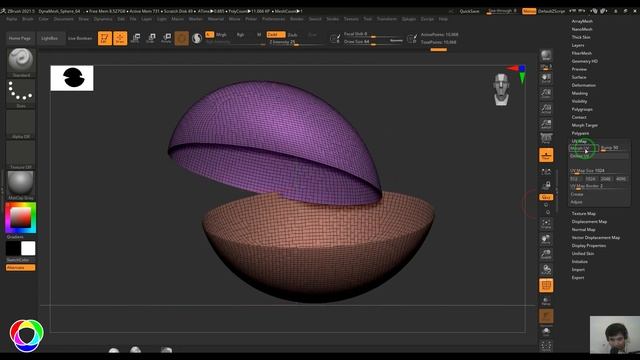
Task: Click the Zoom canvas icon
Action: pyautogui.click(x=546, y=93)
